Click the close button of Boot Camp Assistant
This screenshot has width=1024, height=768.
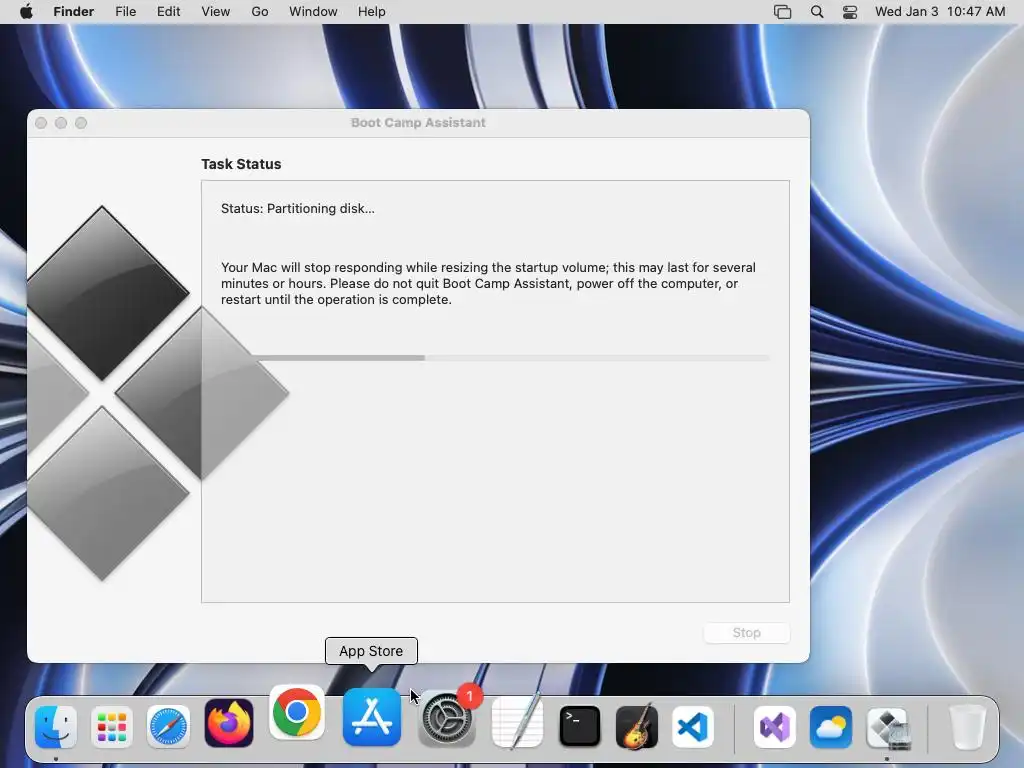[x=41, y=123]
